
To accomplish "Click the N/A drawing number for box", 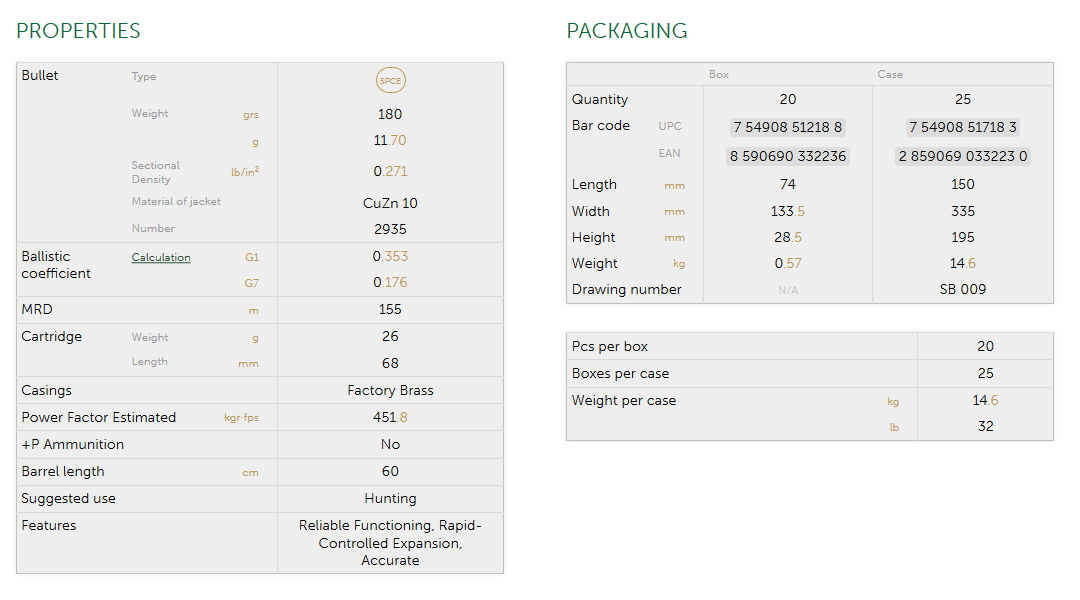I will tap(788, 290).
